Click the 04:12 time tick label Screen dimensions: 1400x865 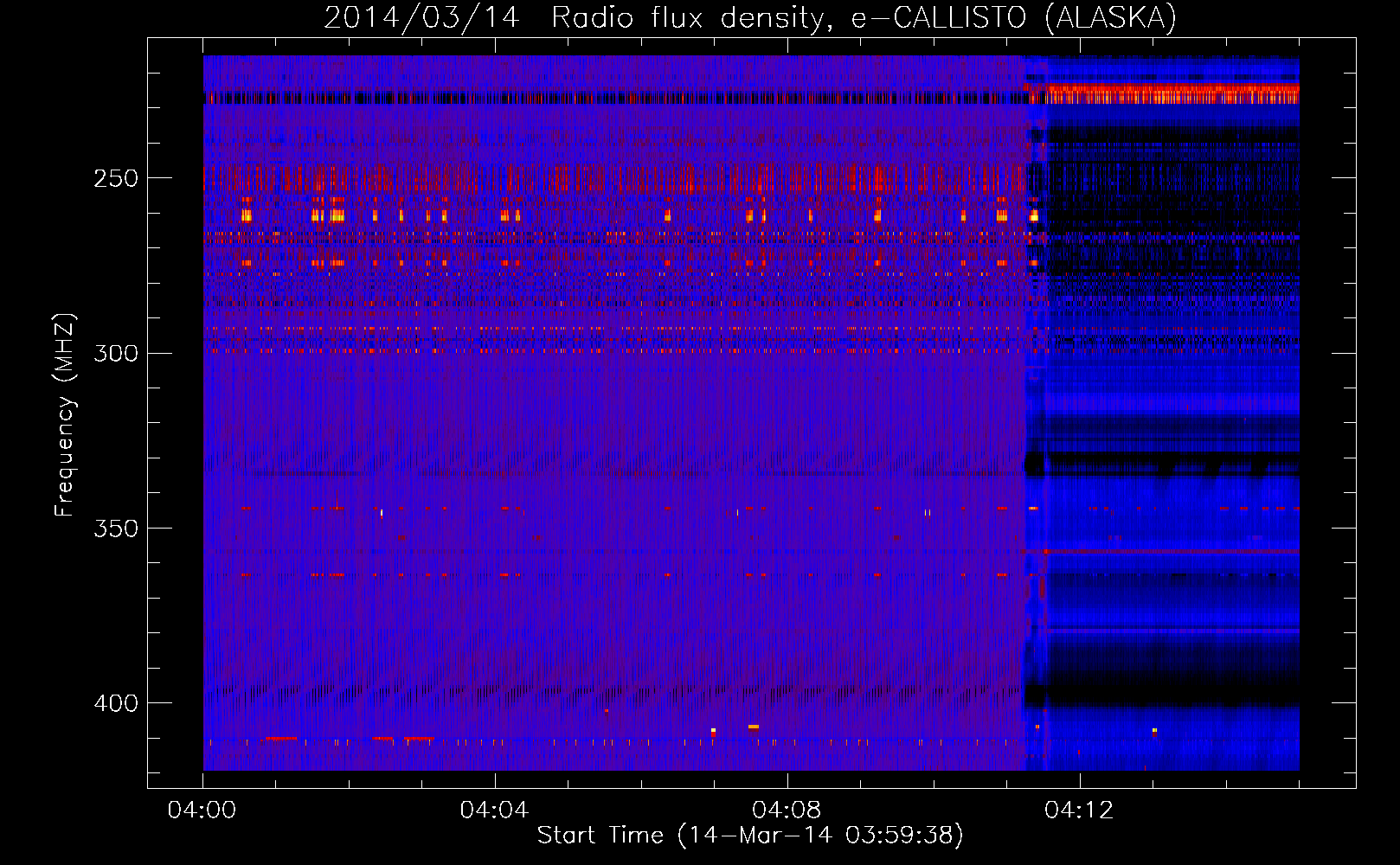(x=1079, y=811)
